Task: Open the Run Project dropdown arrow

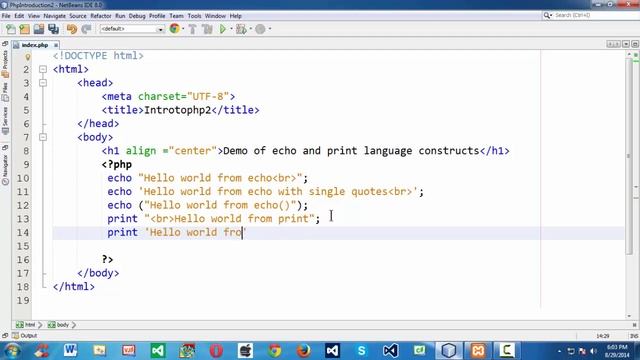Action: click(231, 29)
